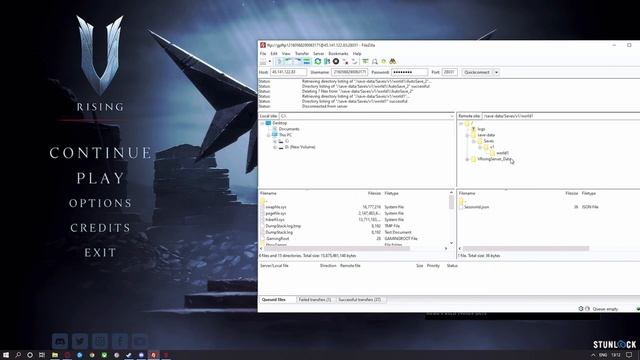The image size is (640, 360).
Task: Open Options in V Rising menu
Action: pos(100,203)
